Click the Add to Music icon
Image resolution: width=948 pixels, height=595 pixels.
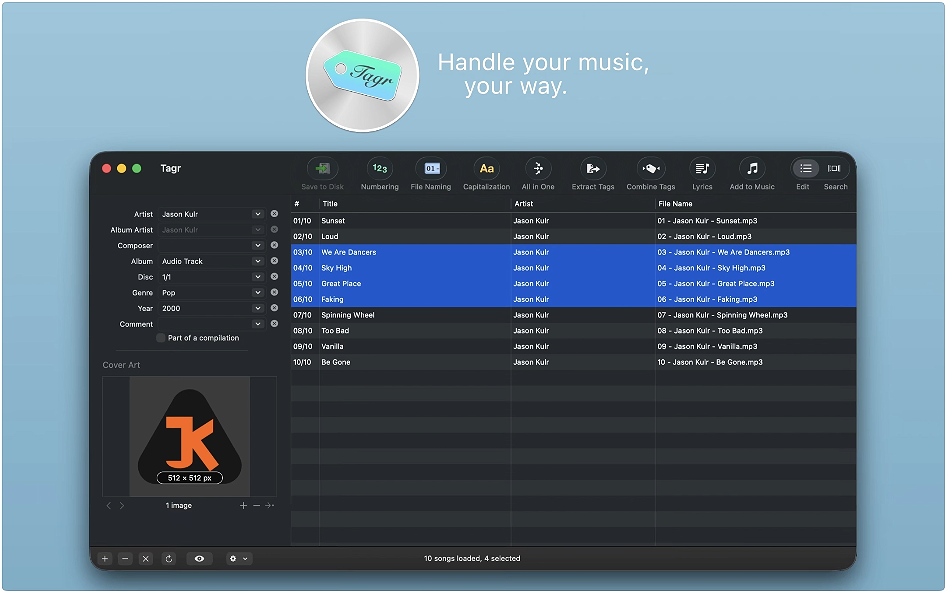752,168
